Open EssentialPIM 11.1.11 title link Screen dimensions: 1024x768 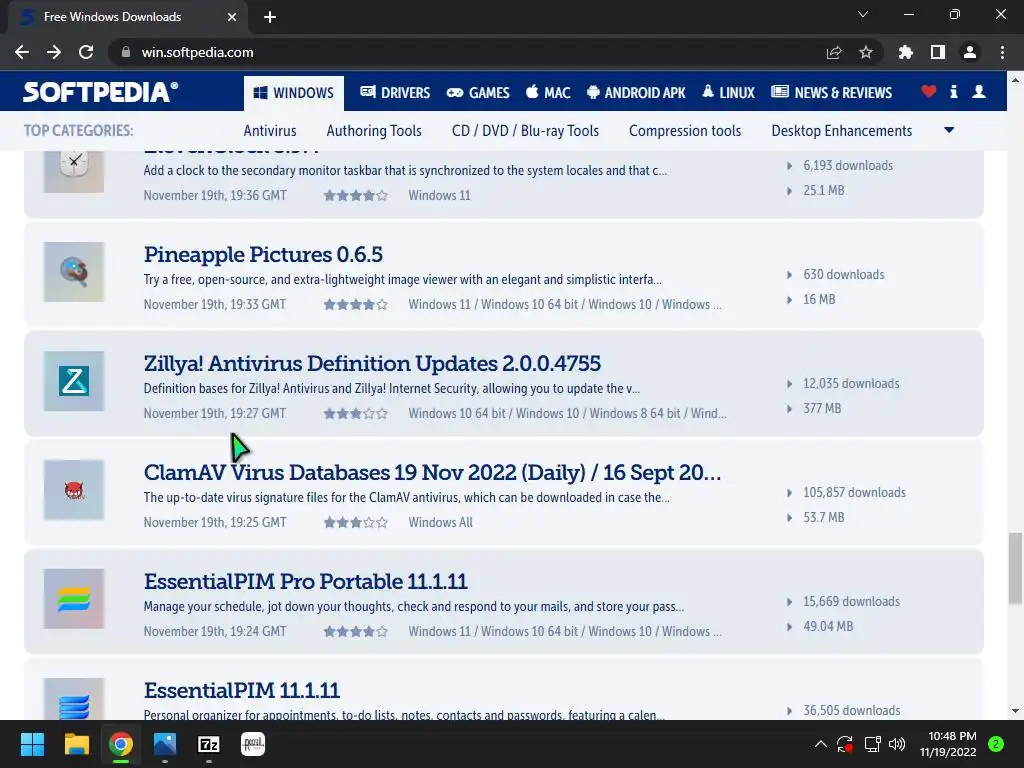coord(242,691)
